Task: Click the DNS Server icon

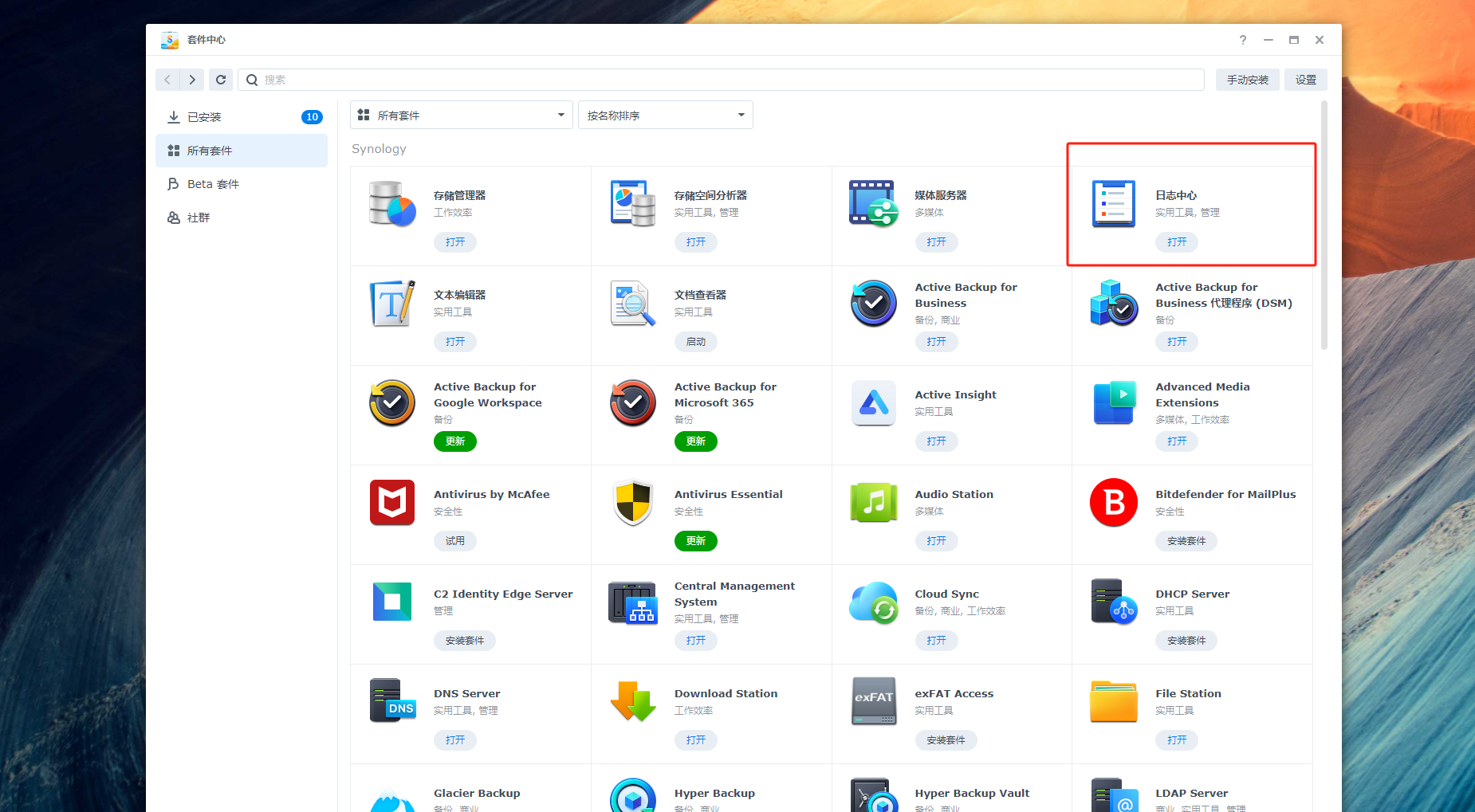Action: tap(392, 701)
